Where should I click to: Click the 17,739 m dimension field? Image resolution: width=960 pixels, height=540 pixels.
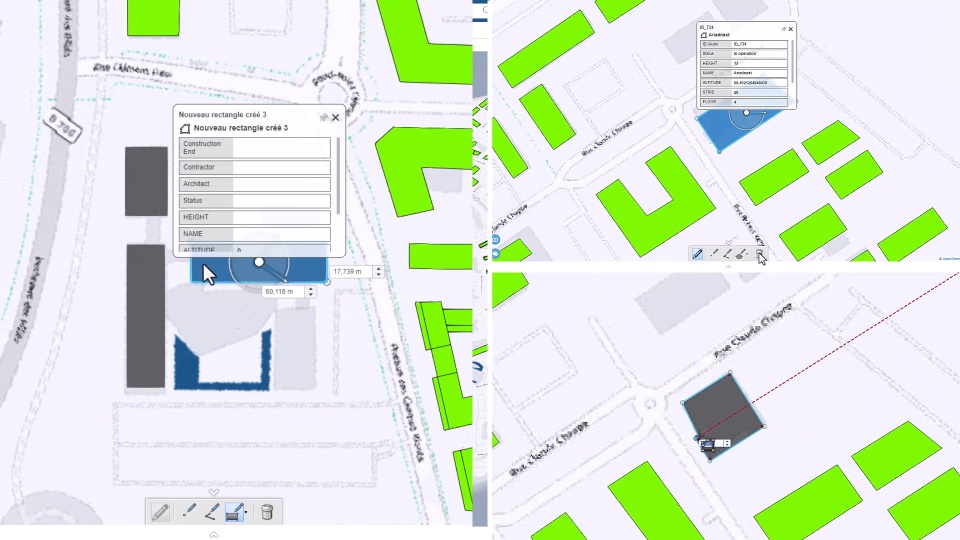pos(351,271)
